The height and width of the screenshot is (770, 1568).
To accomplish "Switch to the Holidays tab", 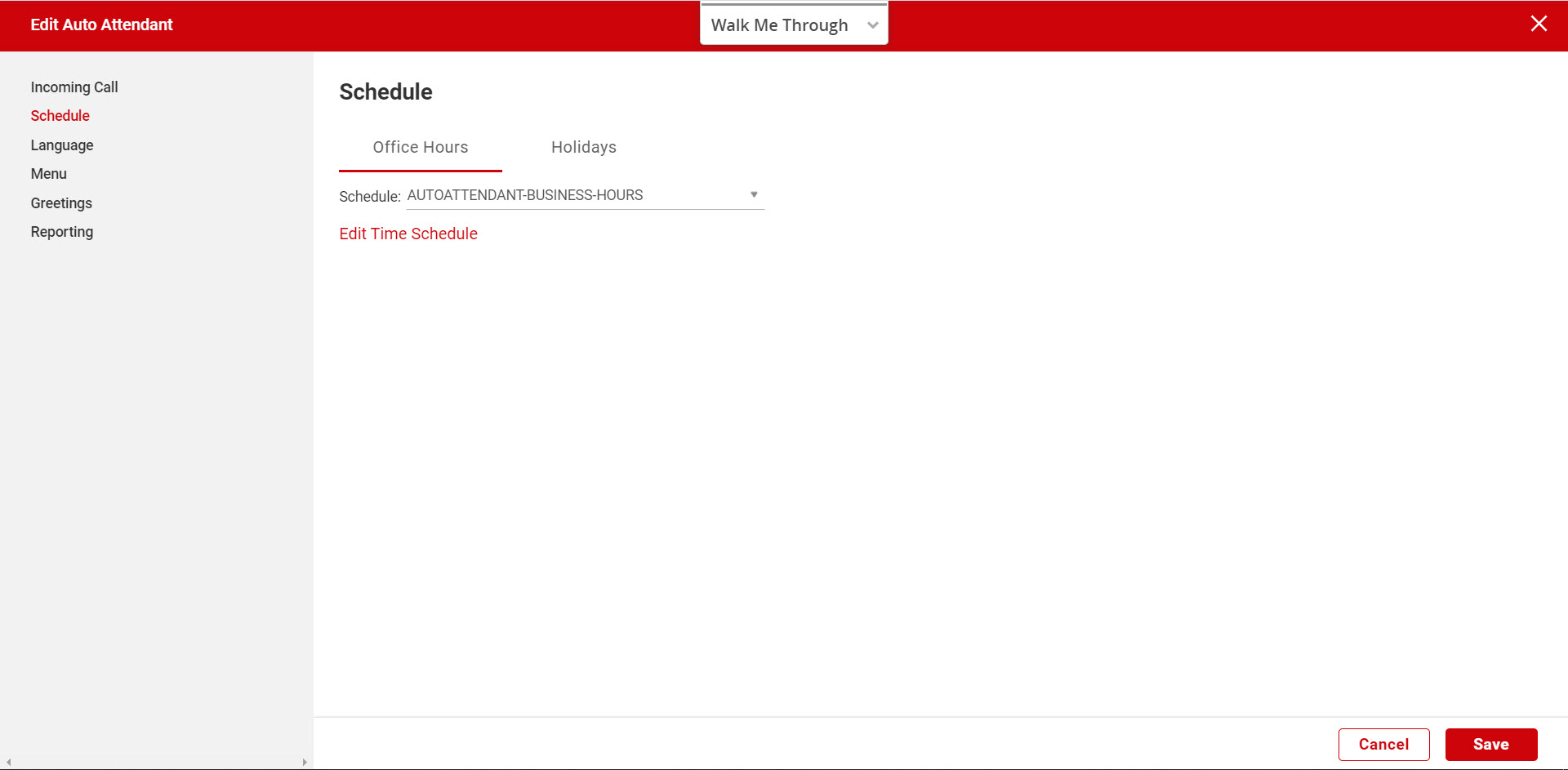I will [x=584, y=148].
